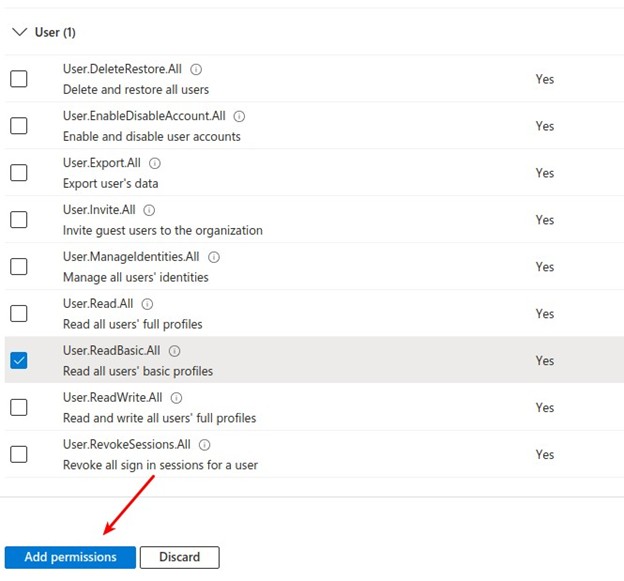624x581 pixels.
Task: Click 'Invite guest users to the organization'
Action: coord(163,230)
